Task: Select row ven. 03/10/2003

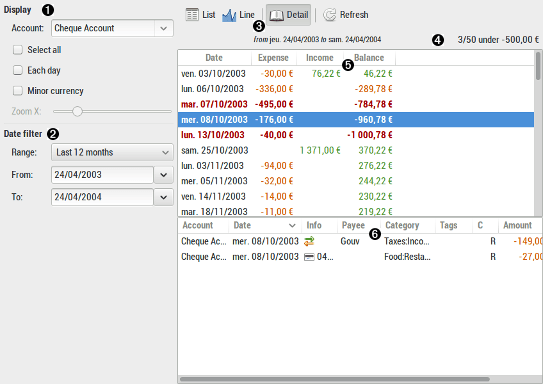Action: [356, 74]
